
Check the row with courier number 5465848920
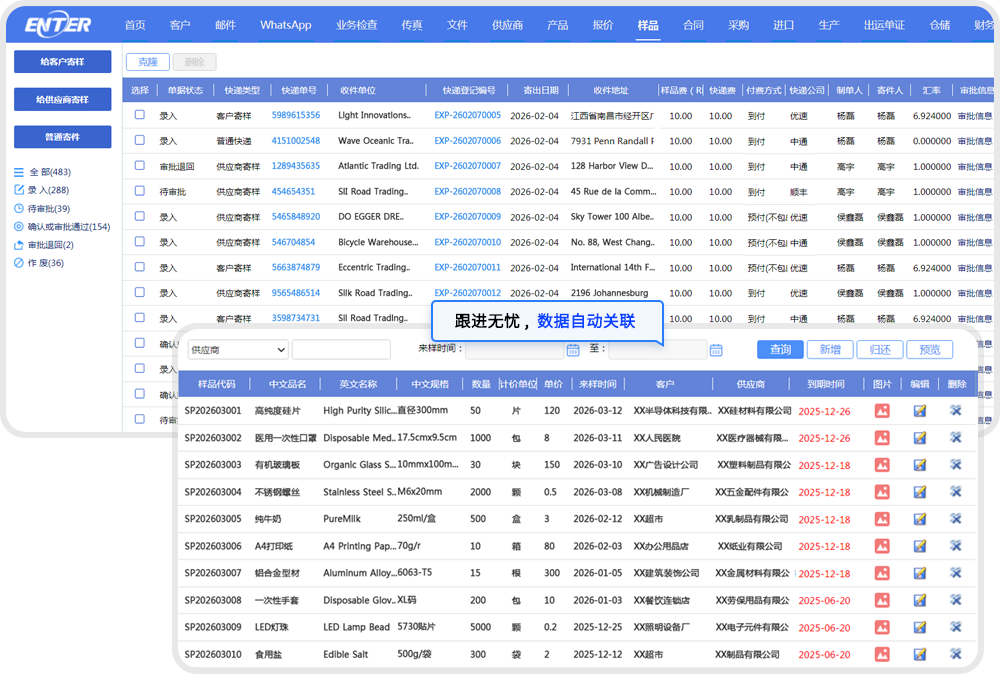[x=140, y=216]
